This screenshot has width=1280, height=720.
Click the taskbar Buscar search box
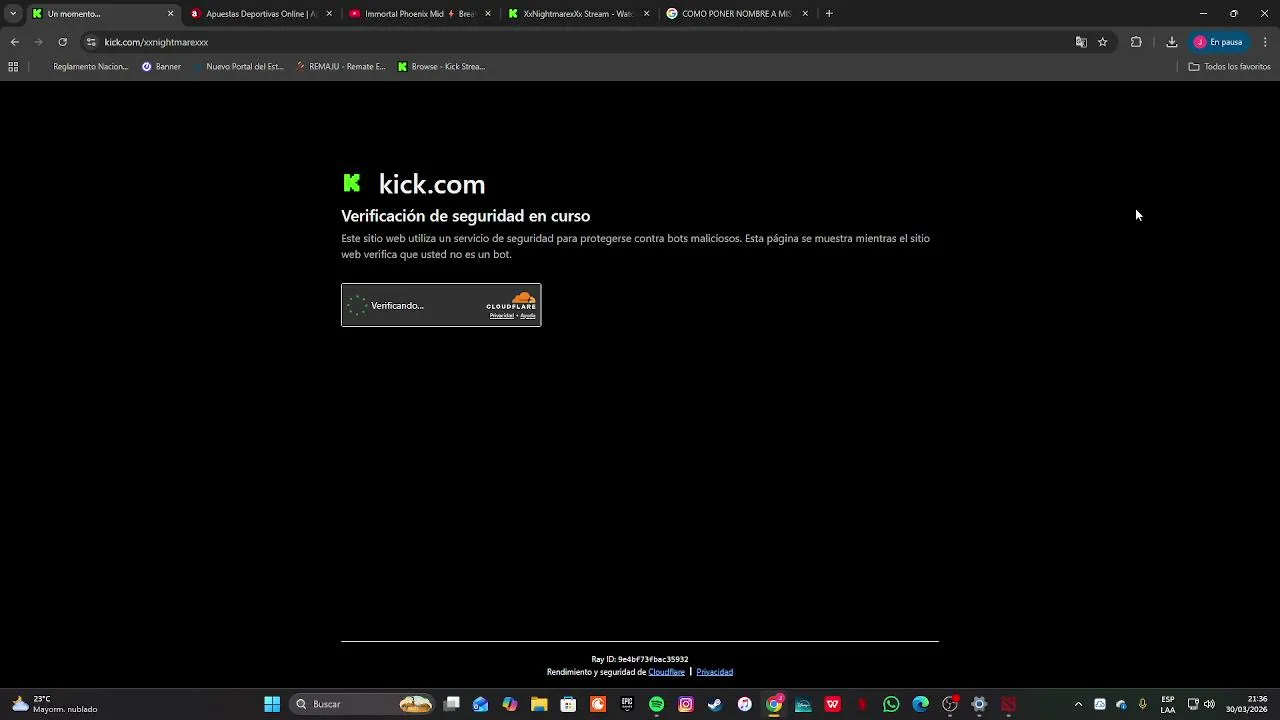click(x=362, y=704)
